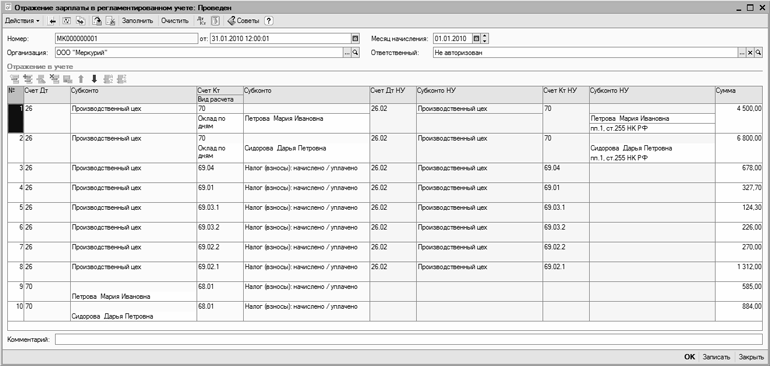770x366 pixels.
Task: Click the Записать button
Action: tap(716, 357)
